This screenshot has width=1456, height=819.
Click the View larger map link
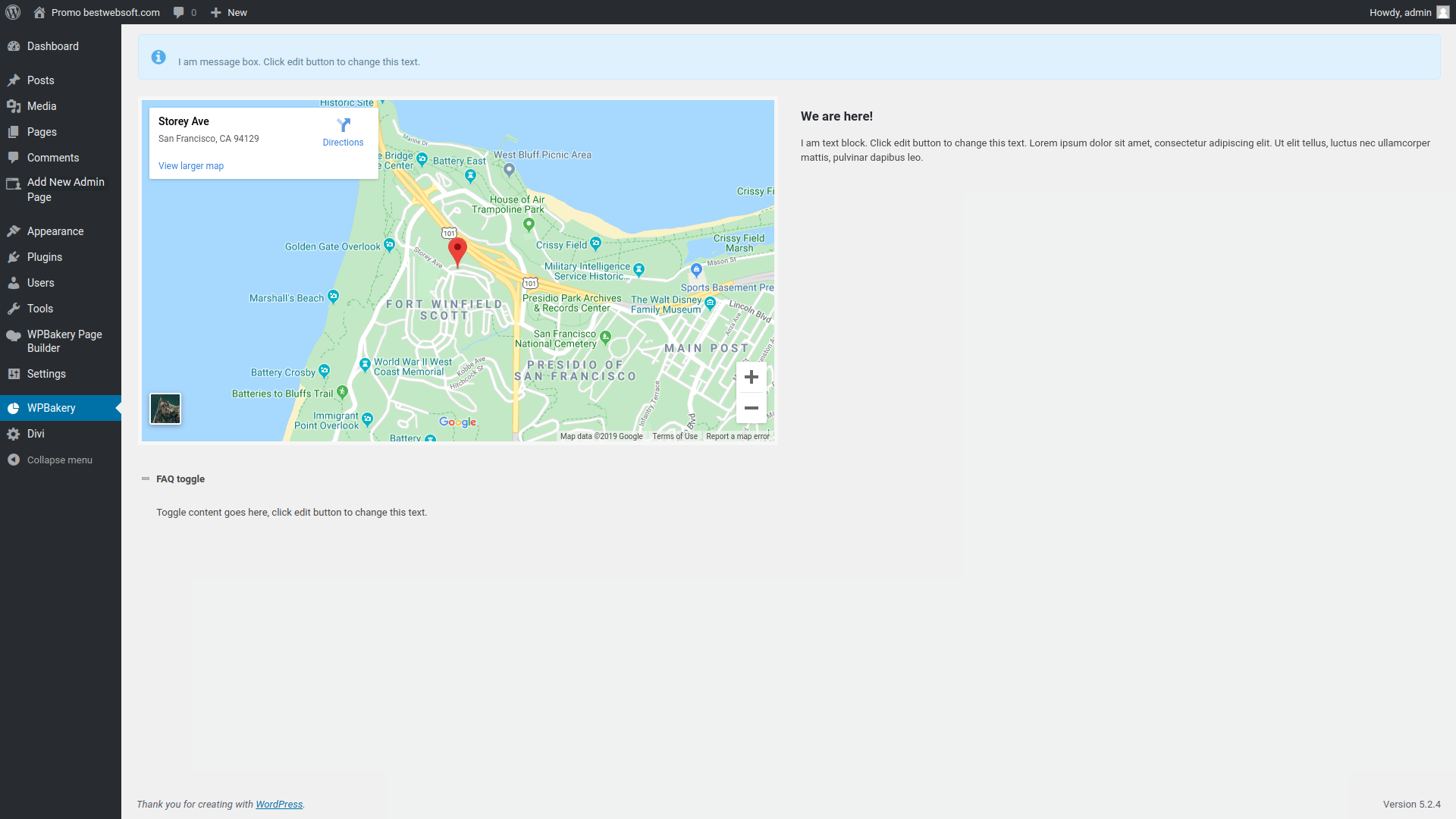click(191, 166)
